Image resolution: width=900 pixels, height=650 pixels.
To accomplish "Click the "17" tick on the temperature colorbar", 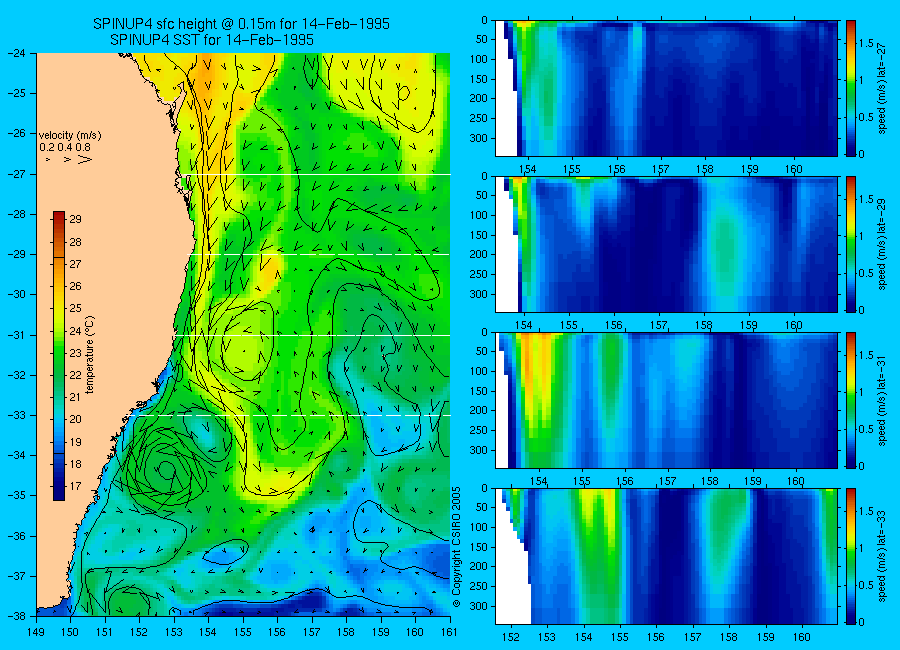I will click(76, 486).
